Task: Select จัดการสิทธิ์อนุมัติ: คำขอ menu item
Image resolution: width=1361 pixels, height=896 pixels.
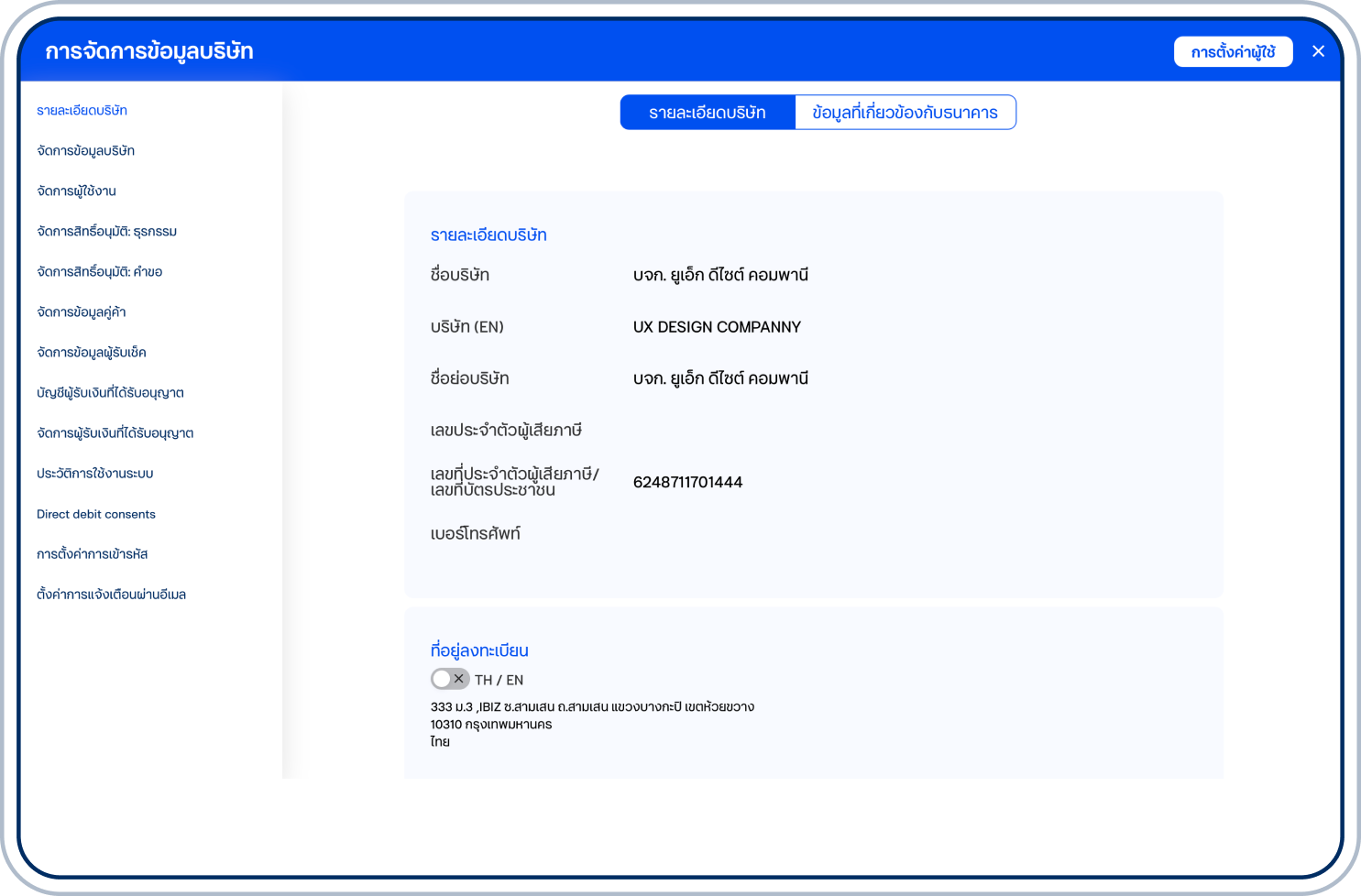Action: point(99,272)
